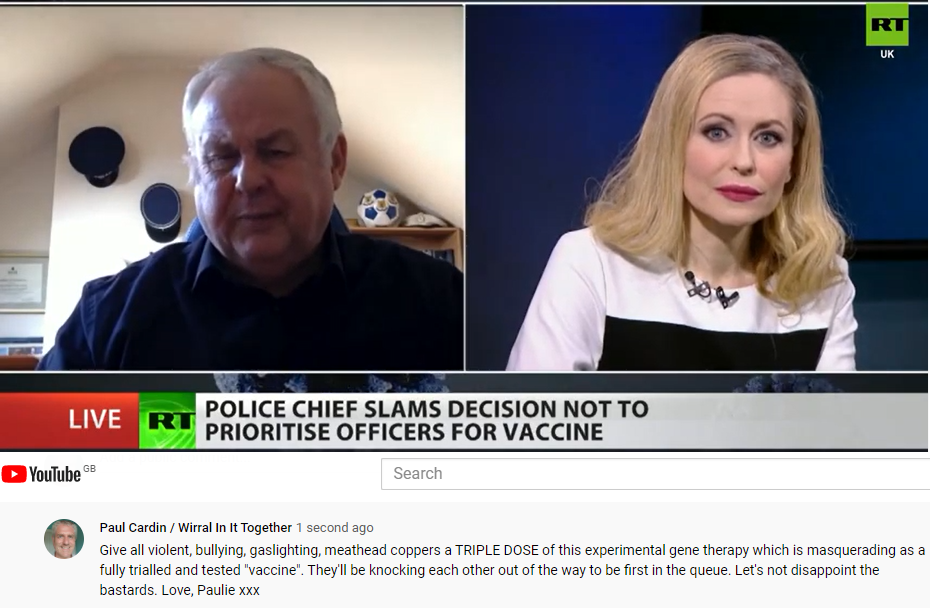This screenshot has width=930, height=608.
Task: Click the presenter's video panel on the right
Action: (697, 187)
